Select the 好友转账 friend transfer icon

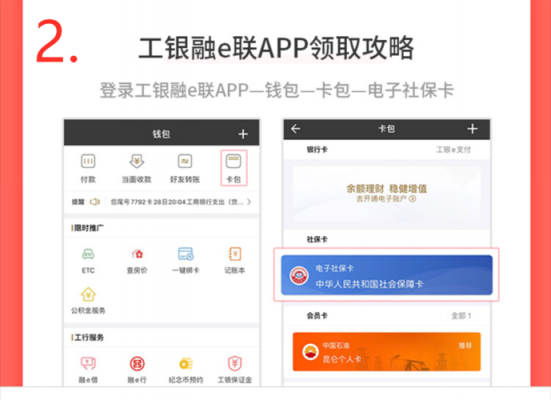click(185, 162)
